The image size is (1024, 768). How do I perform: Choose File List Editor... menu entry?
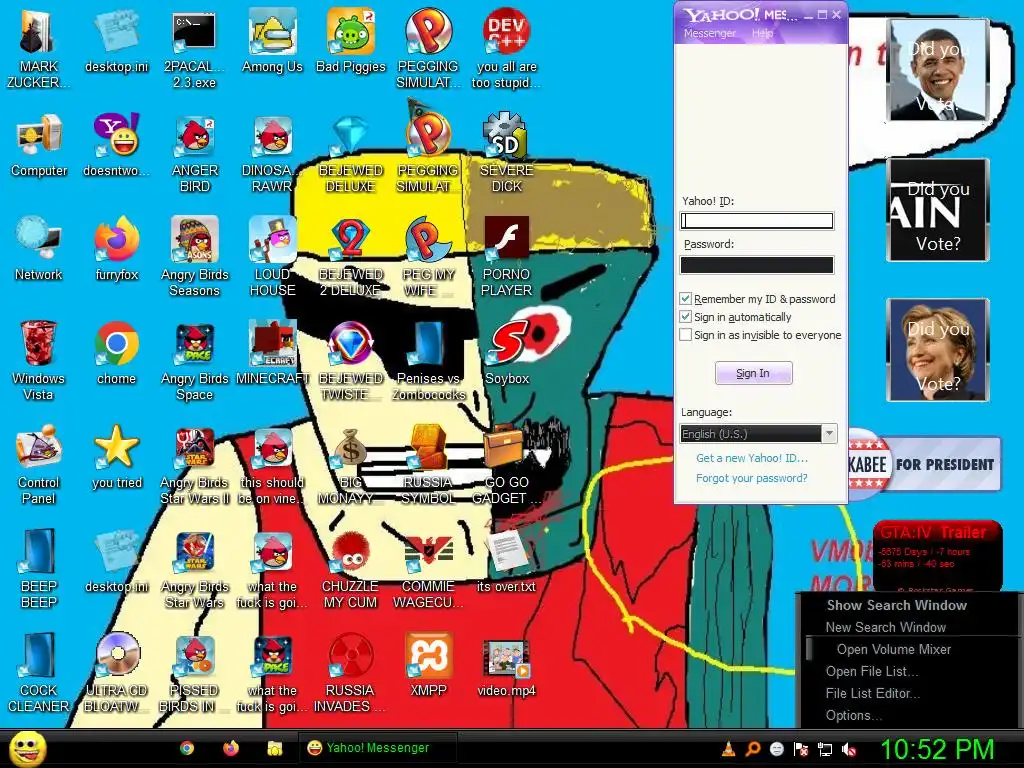tap(872, 694)
